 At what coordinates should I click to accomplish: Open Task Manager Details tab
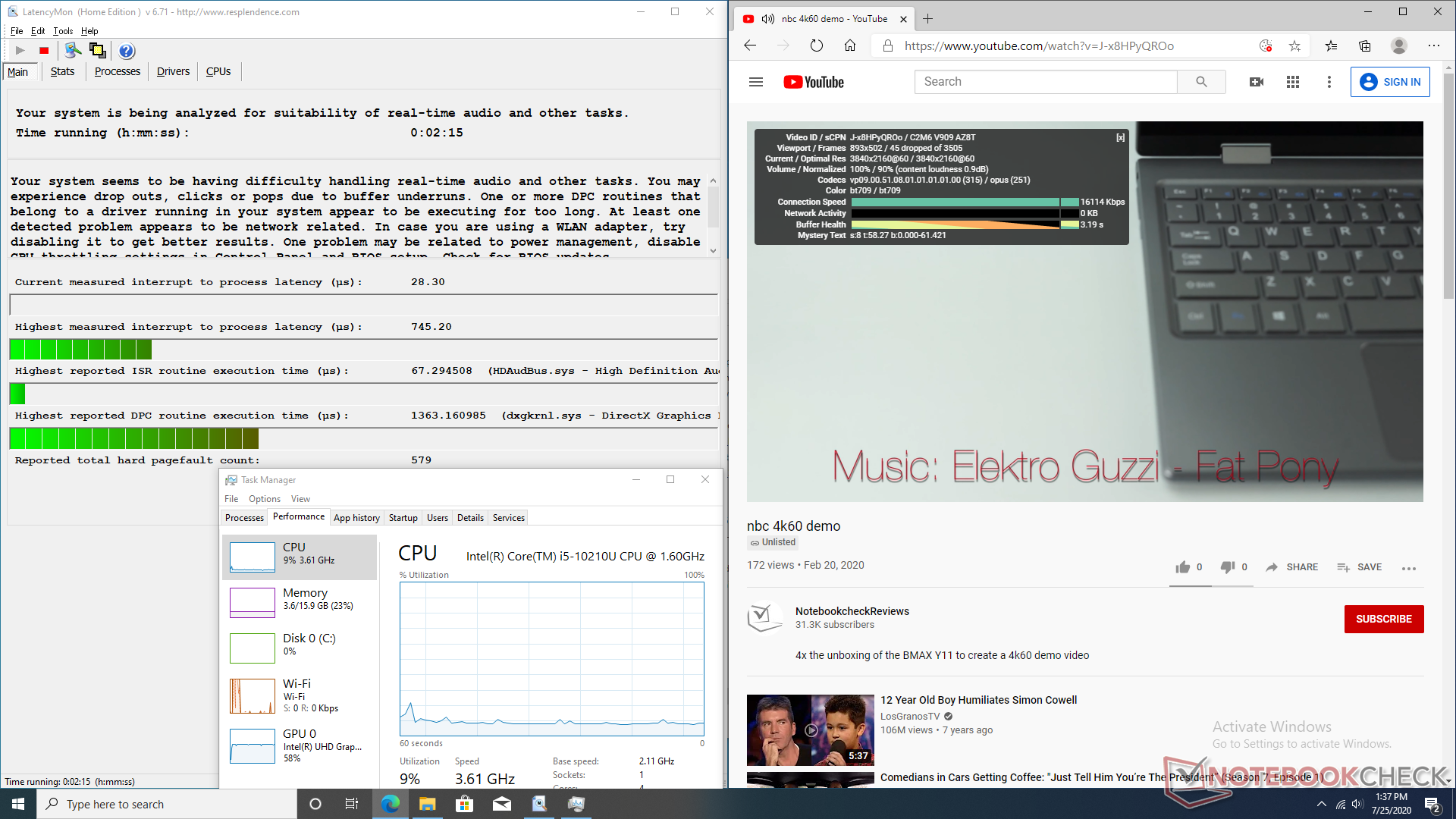[x=470, y=518]
